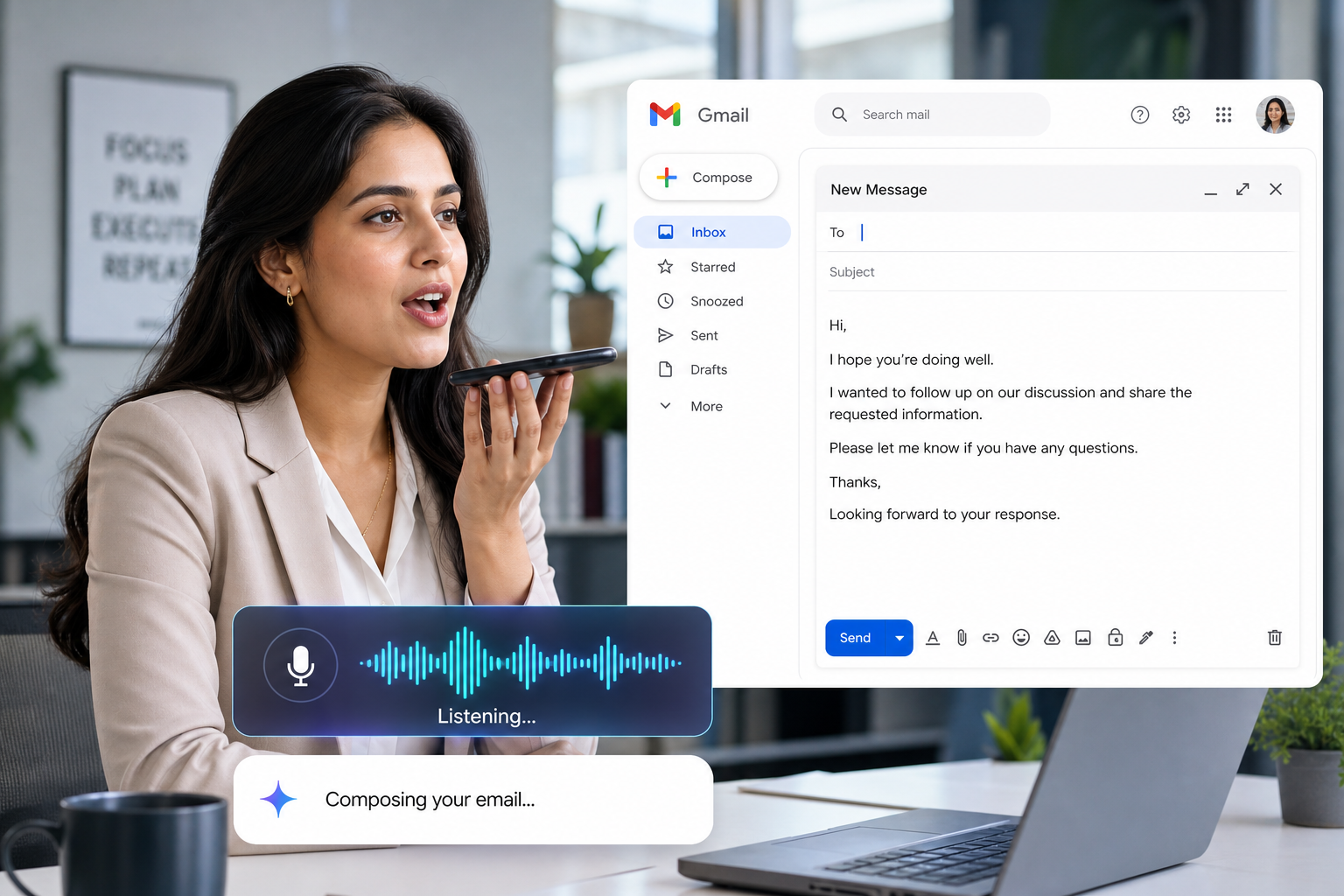Toggle confidential mode lock icon
Screen dimensions: 1344x896
tap(1115, 637)
